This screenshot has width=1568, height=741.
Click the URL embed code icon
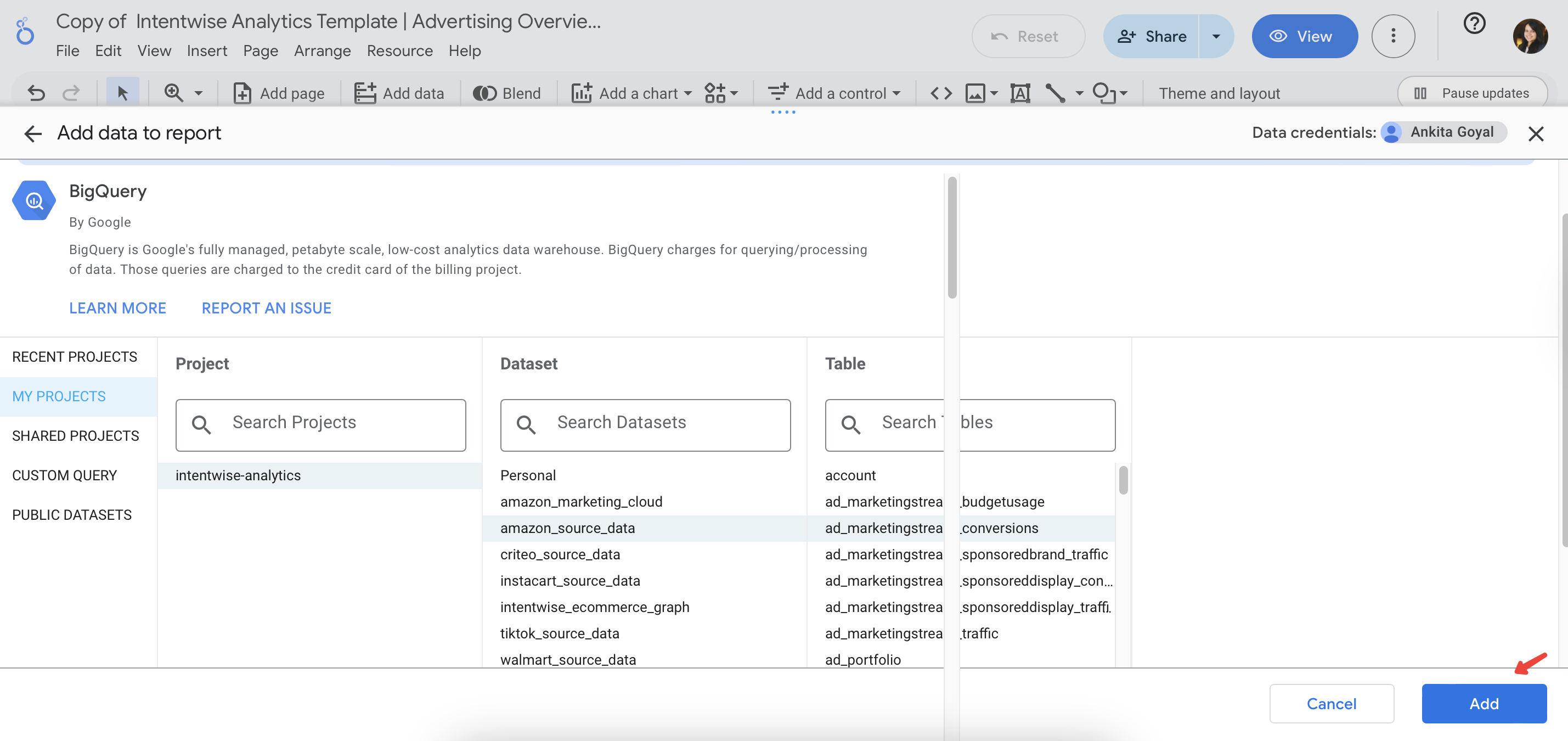pos(940,93)
